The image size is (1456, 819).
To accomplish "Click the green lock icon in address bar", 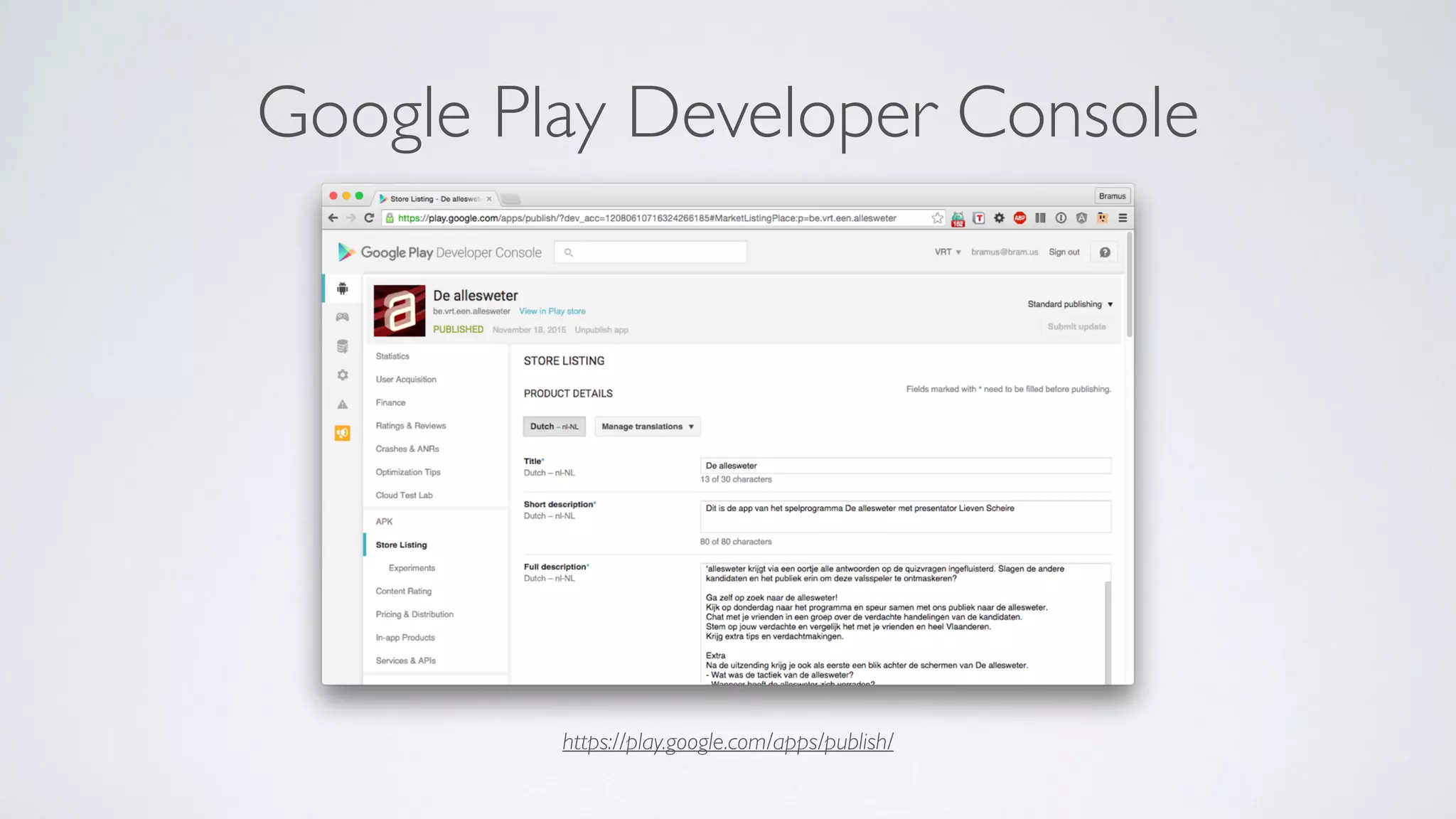I will click(390, 218).
